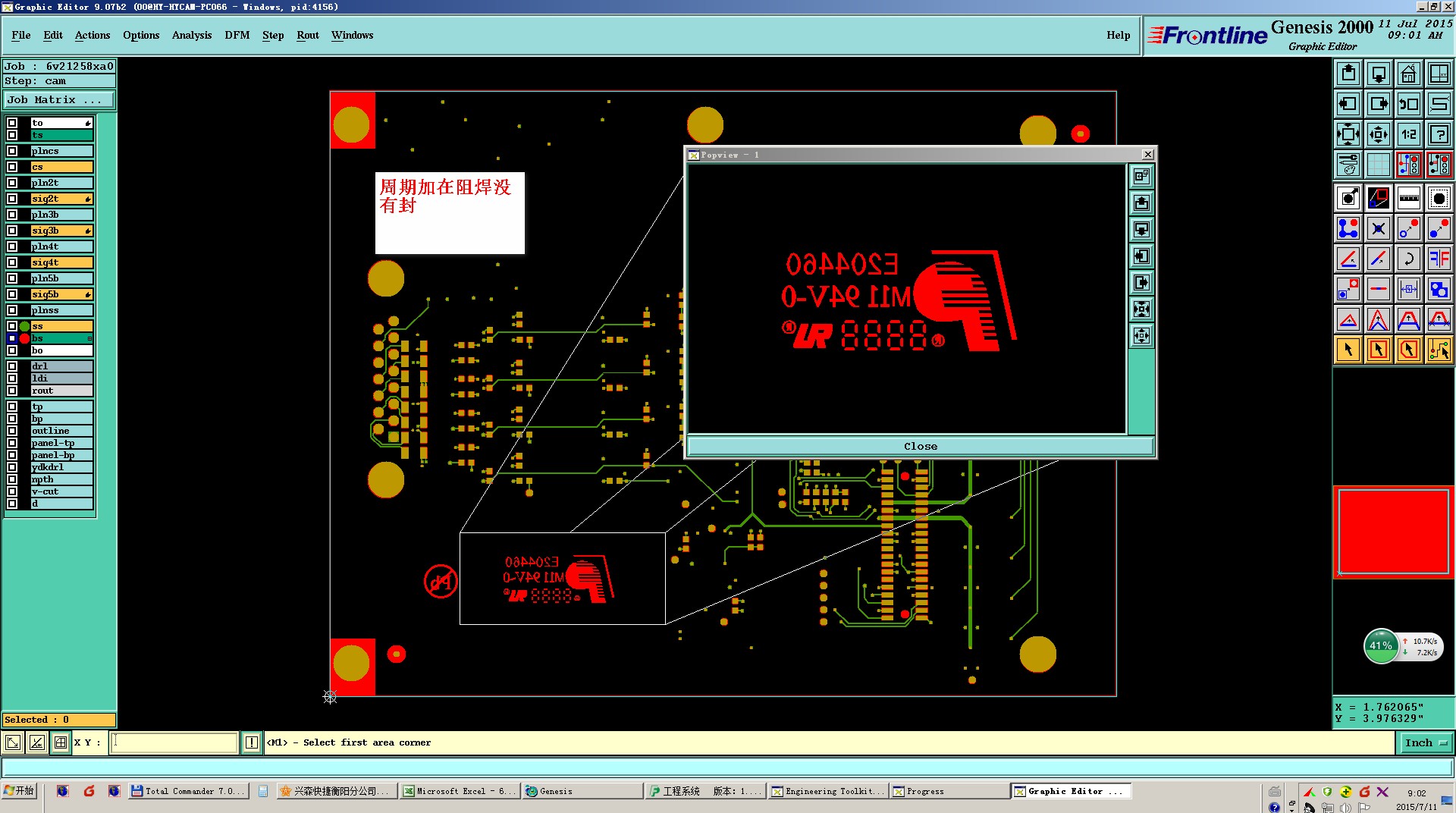Click the previous view (undo zoom) icon
The image size is (1456, 813).
[x=1409, y=104]
